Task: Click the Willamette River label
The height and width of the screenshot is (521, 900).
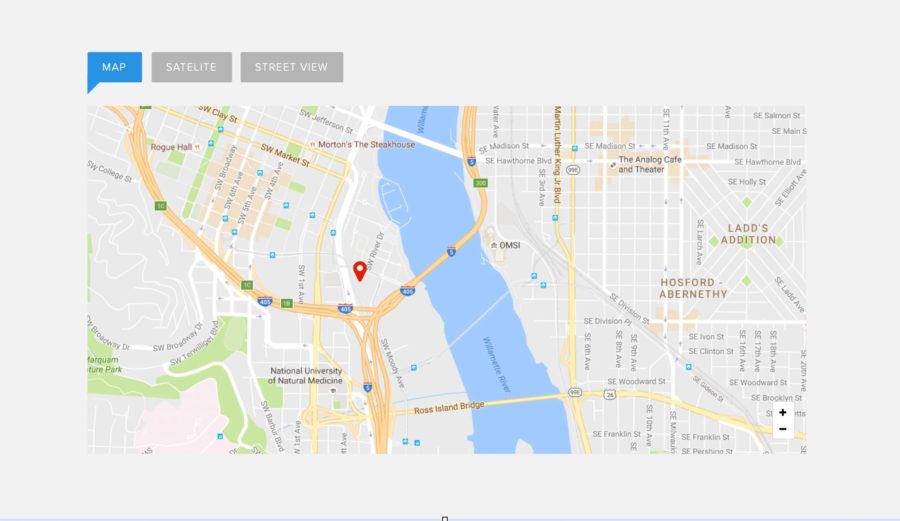Action: (x=496, y=364)
